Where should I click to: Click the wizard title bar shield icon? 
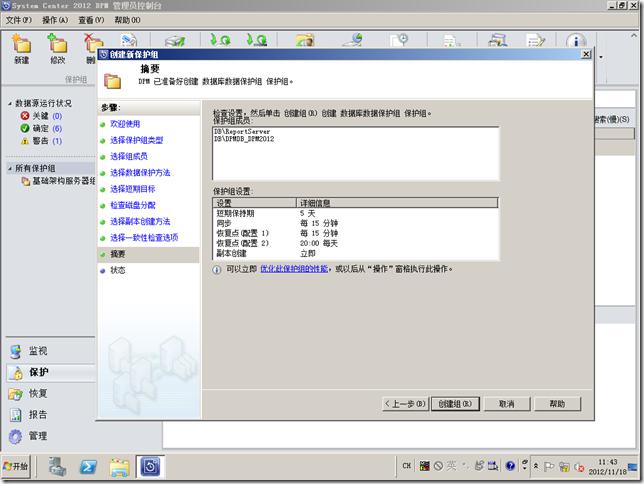pos(104,54)
